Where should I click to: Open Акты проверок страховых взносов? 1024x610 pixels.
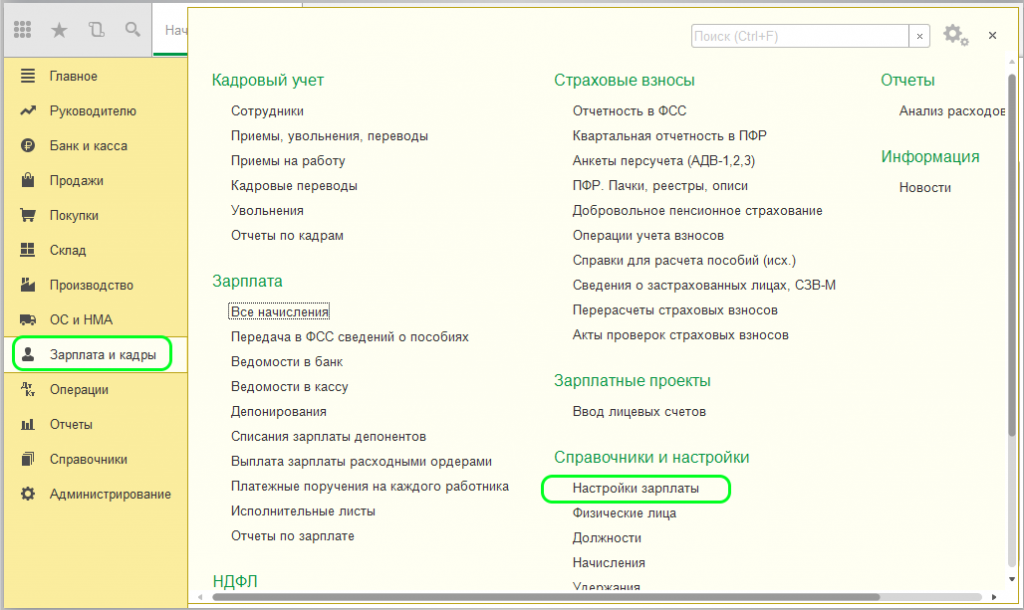tap(680, 334)
